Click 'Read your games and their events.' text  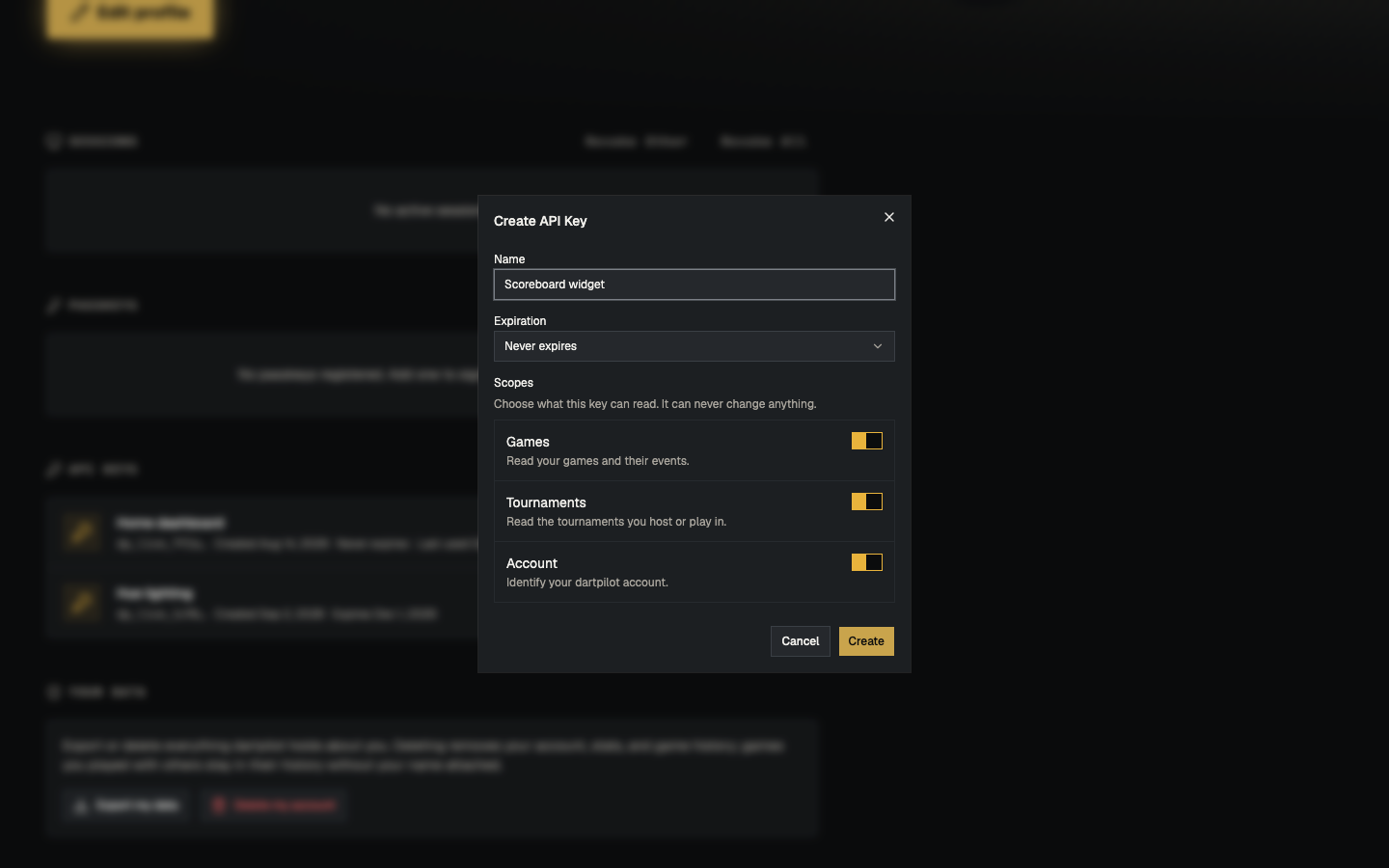click(597, 461)
